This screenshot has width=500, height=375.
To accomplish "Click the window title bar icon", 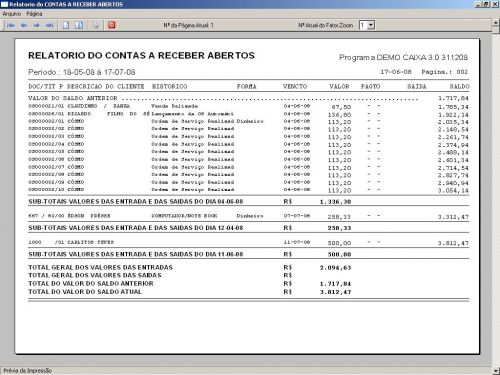I will click(4, 4).
